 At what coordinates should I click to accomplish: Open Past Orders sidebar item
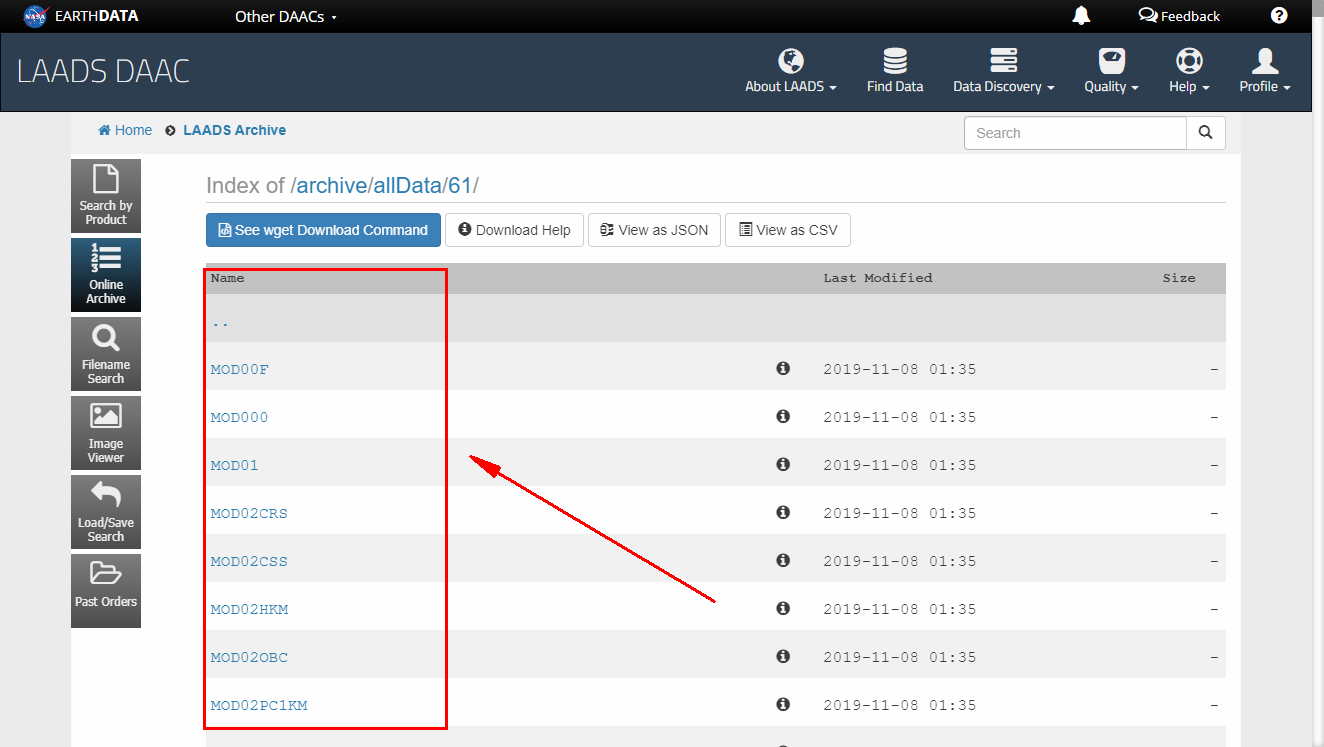[106, 591]
